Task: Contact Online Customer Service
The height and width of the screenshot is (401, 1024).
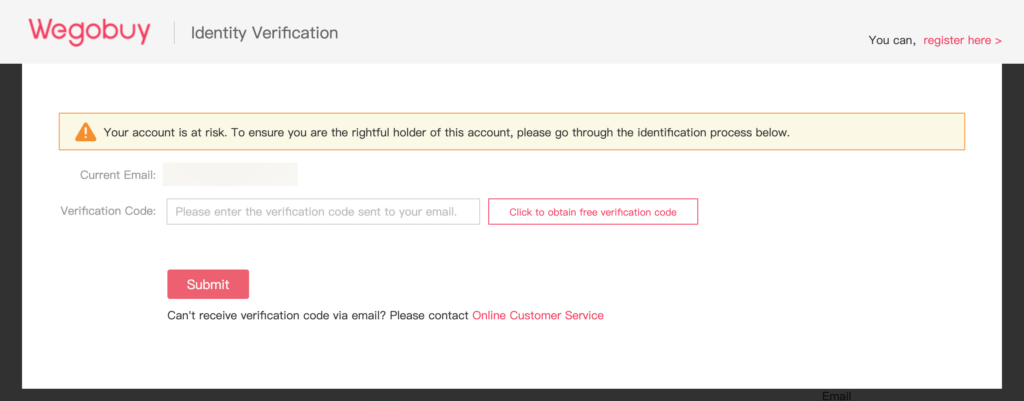Action: [x=537, y=315]
